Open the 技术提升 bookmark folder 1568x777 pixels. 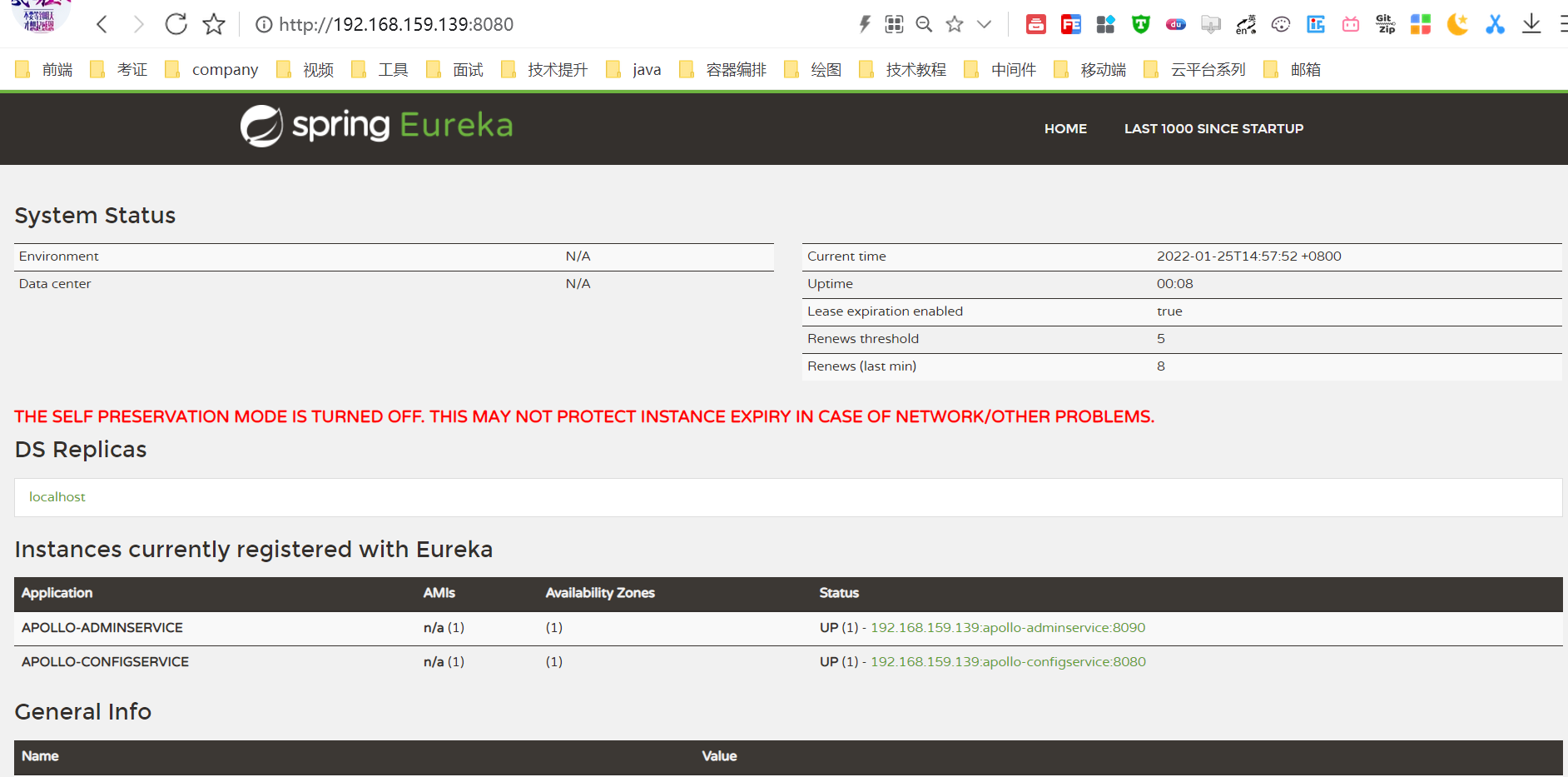(x=544, y=70)
